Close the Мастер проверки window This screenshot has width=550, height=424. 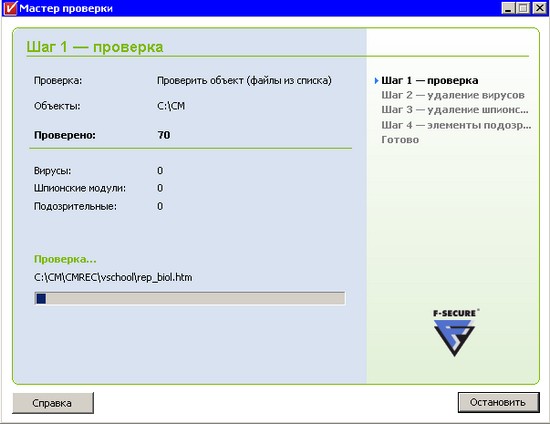[x=539, y=8]
